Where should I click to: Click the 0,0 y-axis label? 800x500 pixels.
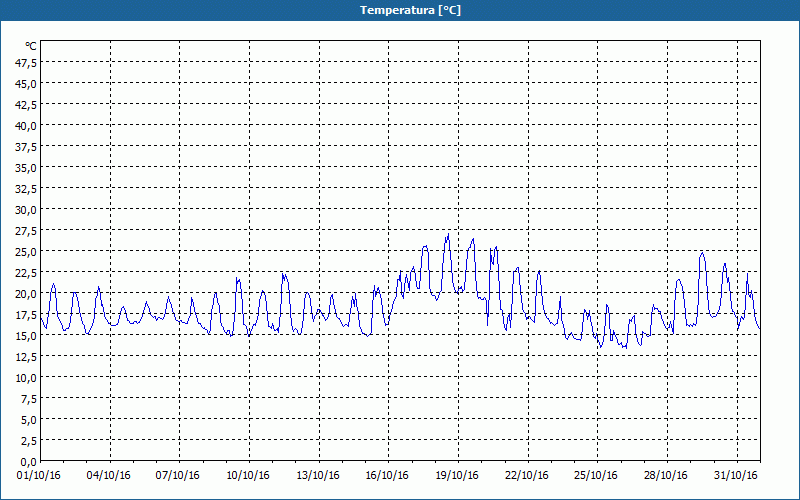point(29,462)
